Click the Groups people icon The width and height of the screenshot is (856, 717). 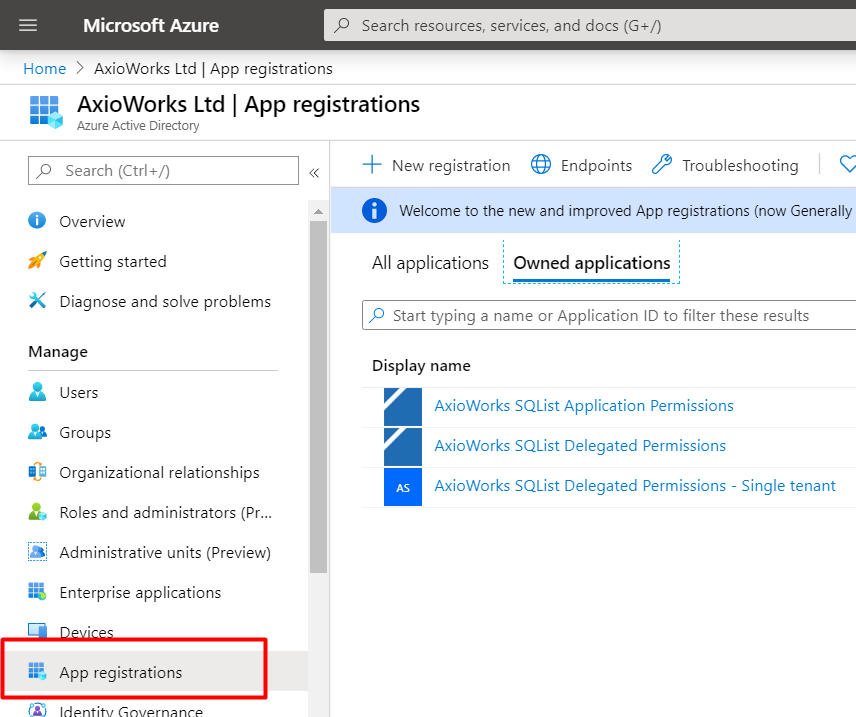pos(37,432)
